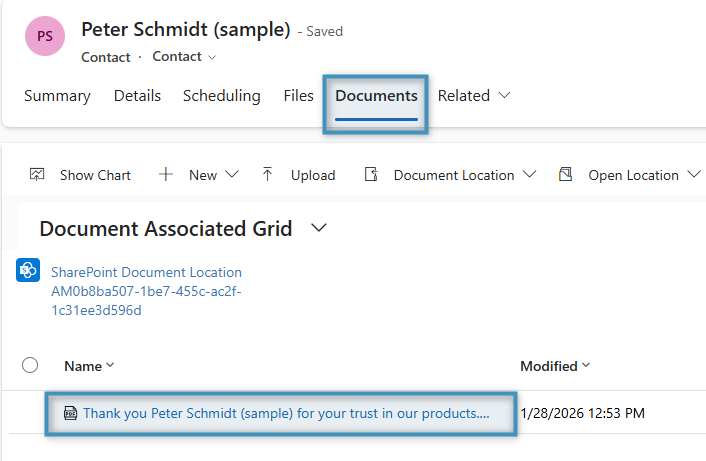Click the Open Location icon

point(566,174)
